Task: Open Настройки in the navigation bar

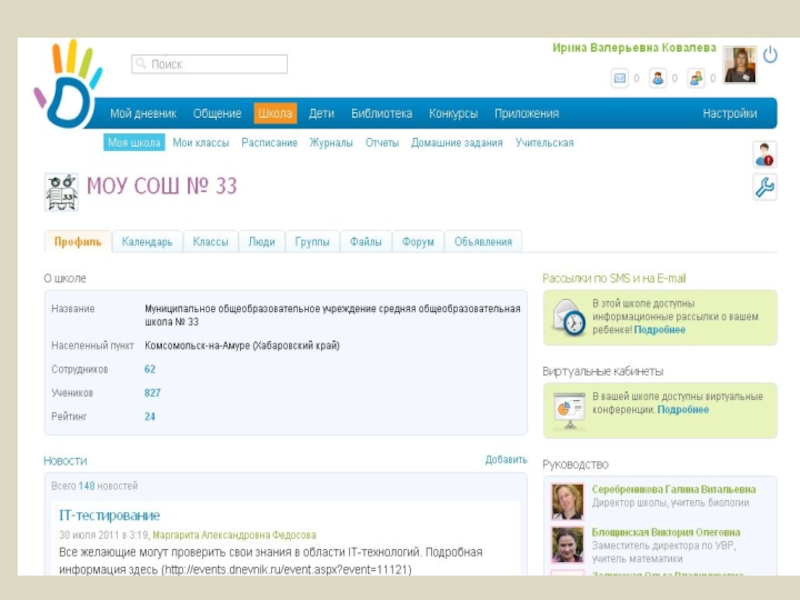Action: click(729, 114)
